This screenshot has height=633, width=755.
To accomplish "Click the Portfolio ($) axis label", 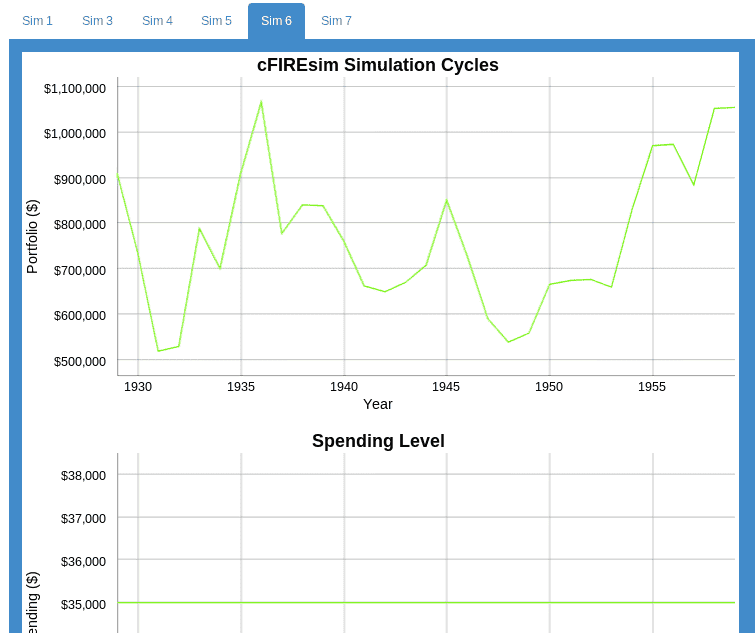I will coord(32,236).
